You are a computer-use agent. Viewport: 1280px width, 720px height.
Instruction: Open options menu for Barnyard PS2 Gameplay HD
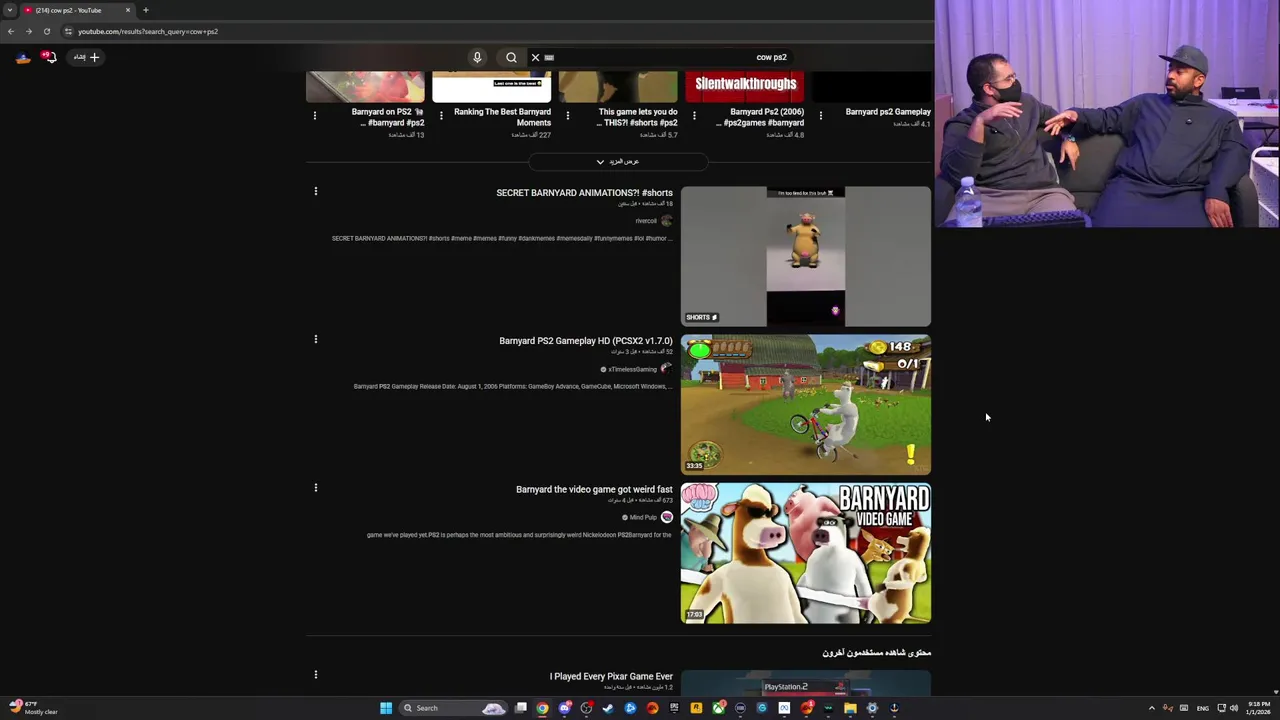pyautogui.click(x=316, y=339)
